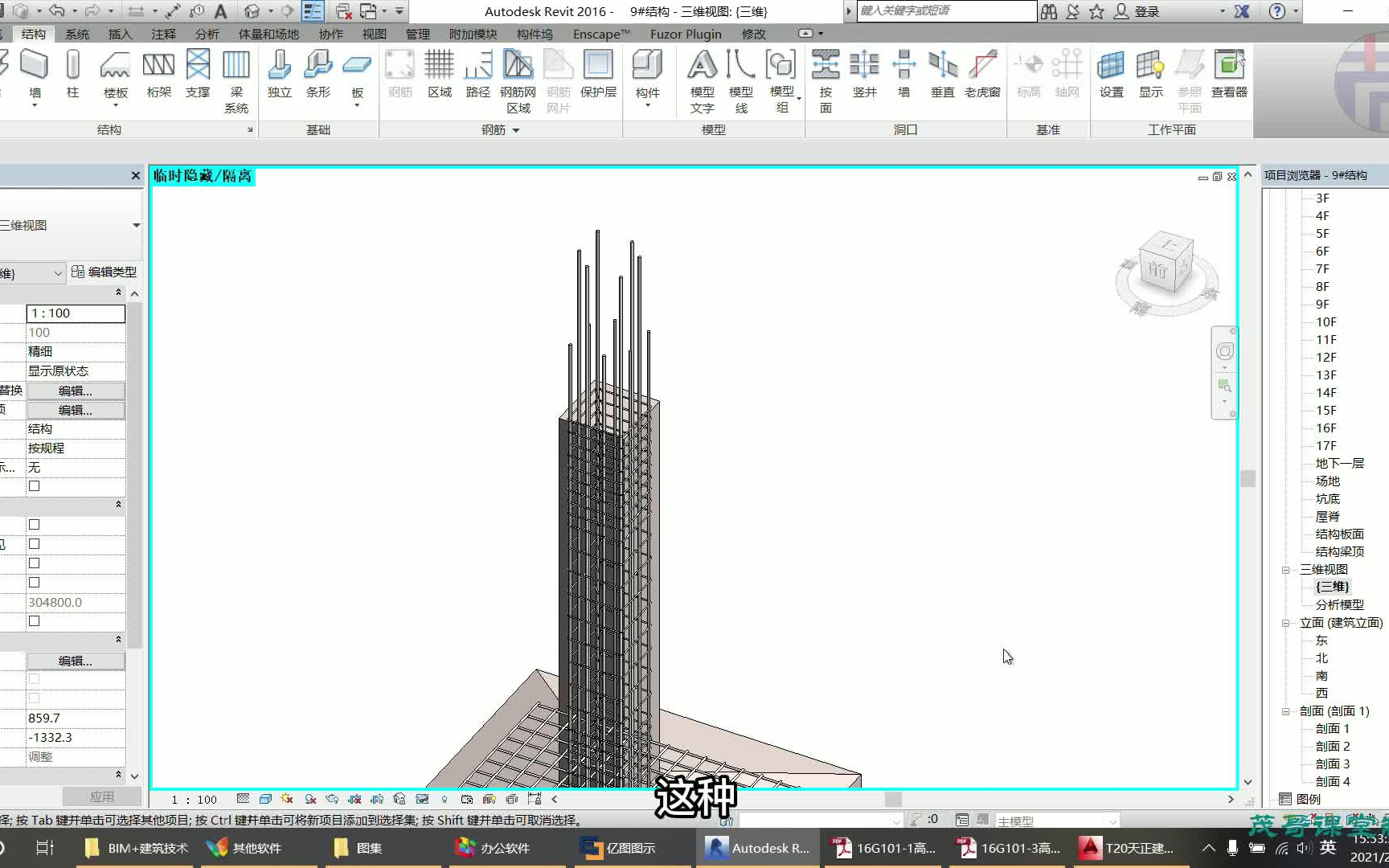Viewport: 1389px width, 868px height.
Task: Switch to the 插入 ribbon tab
Action: [119, 34]
